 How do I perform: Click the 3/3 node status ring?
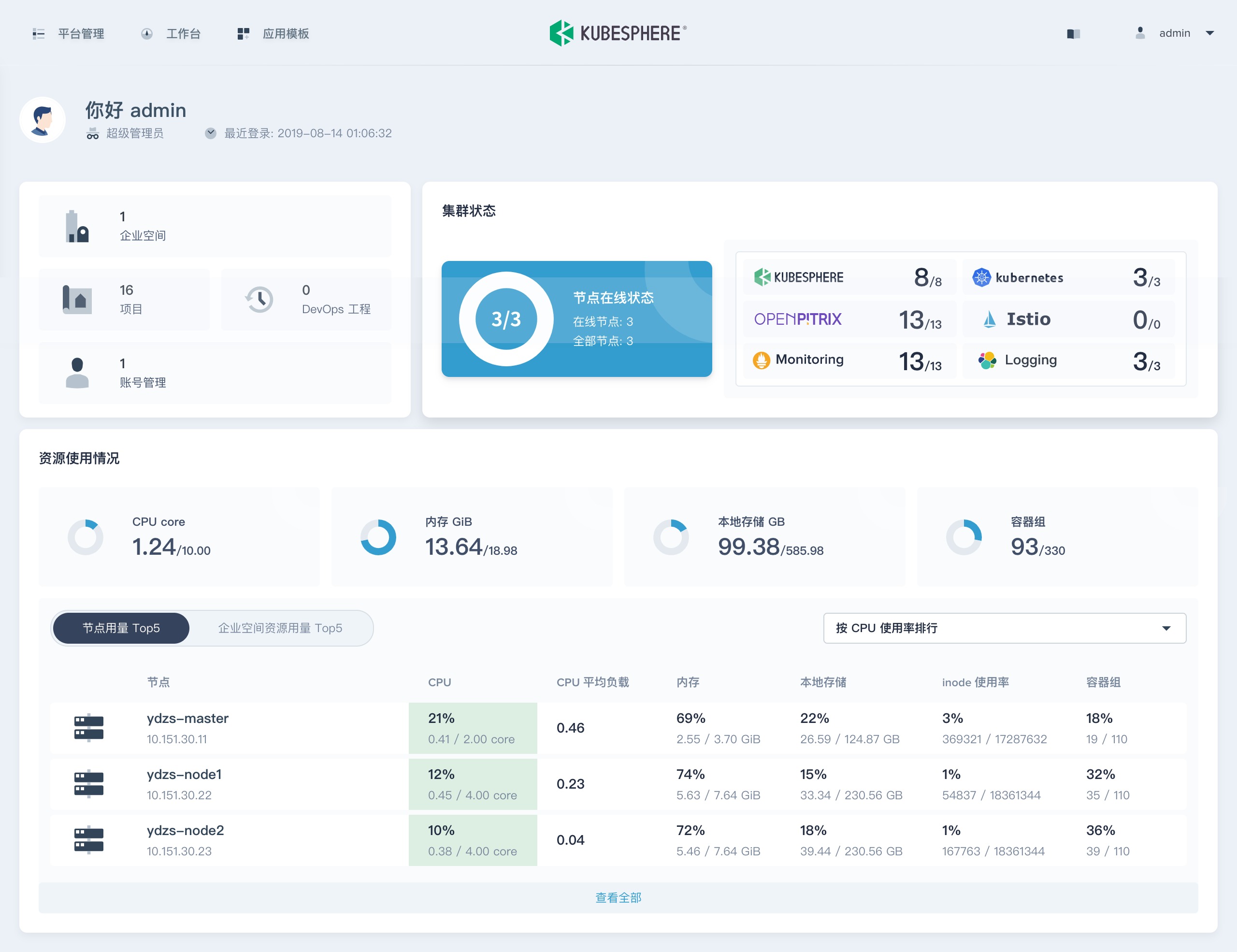click(506, 319)
